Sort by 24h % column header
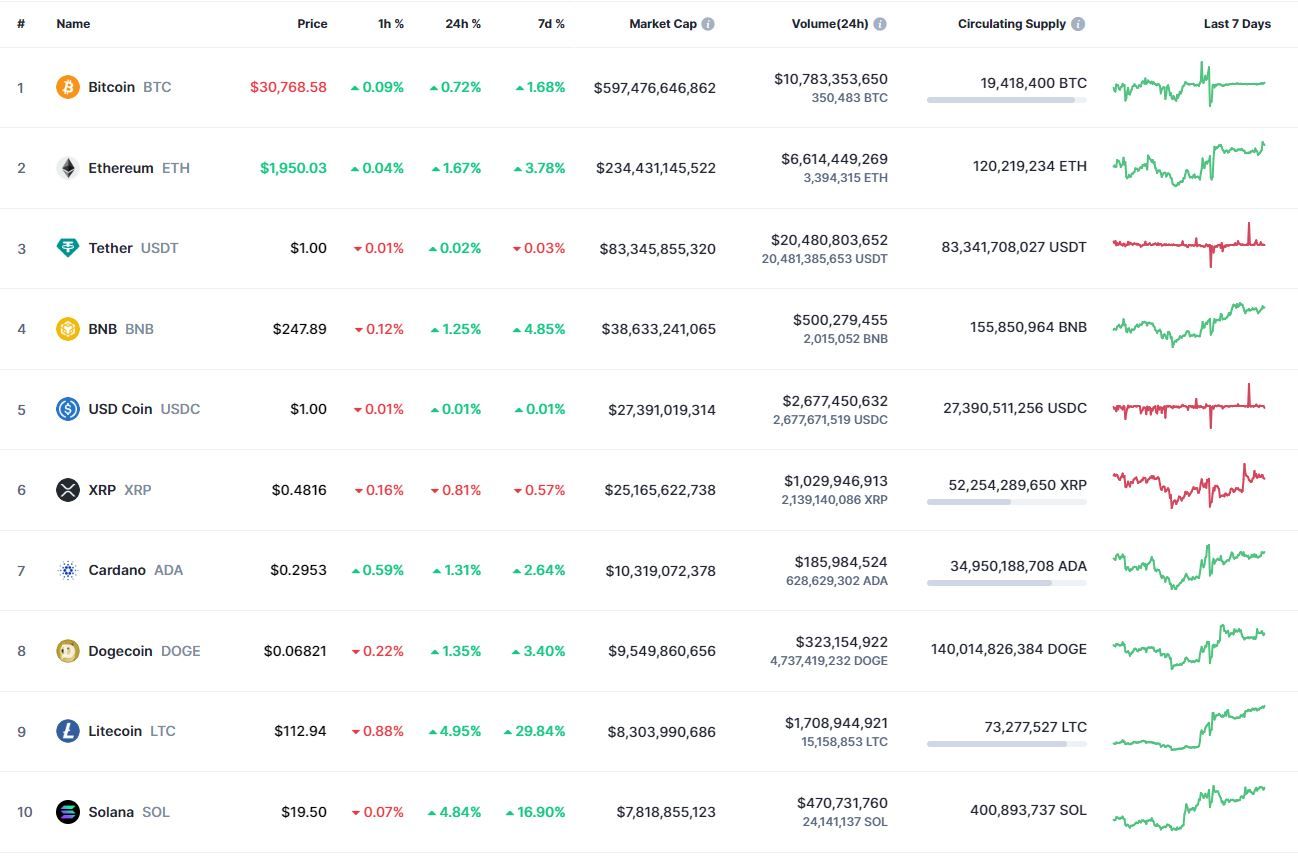The width and height of the screenshot is (1298, 864). [463, 24]
